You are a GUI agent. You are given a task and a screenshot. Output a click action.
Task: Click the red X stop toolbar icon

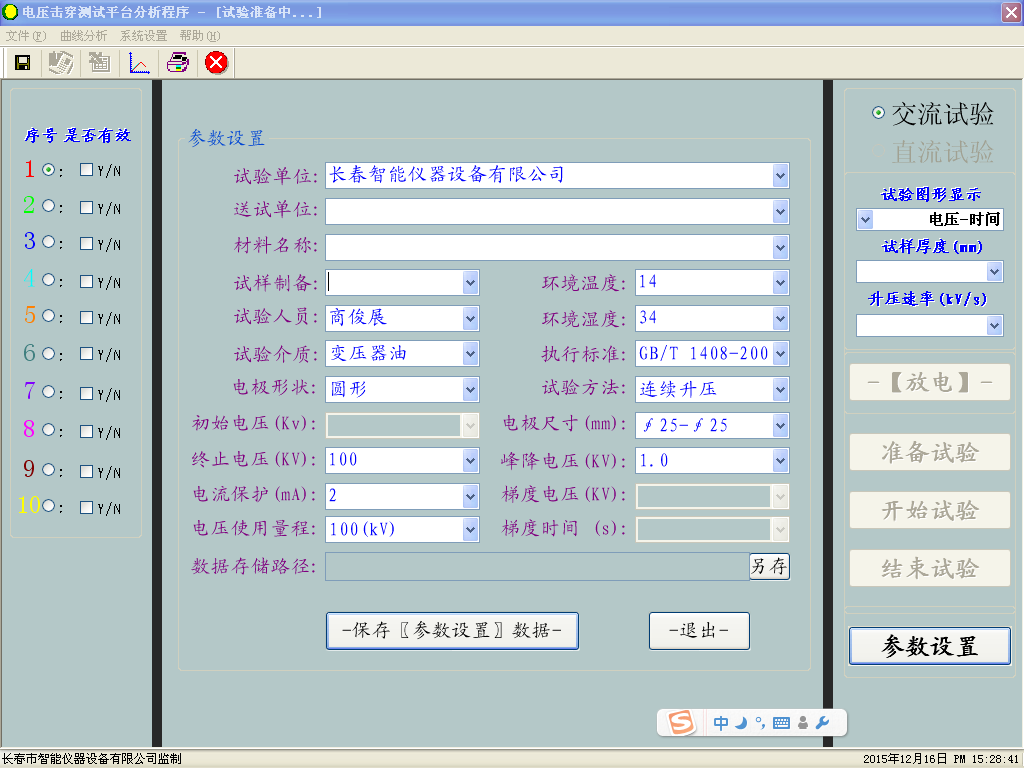[x=216, y=63]
